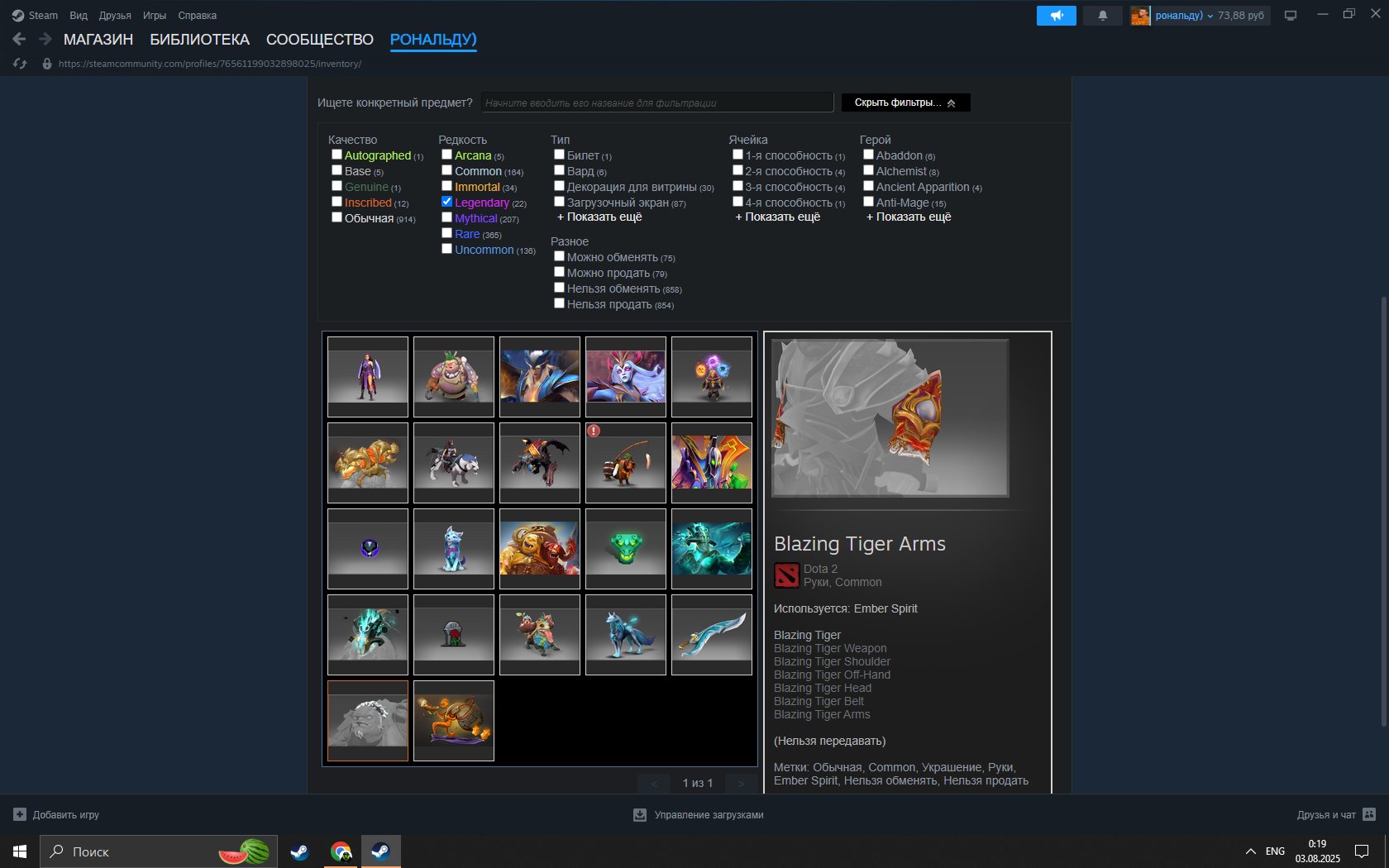Click the item name search field
The width and height of the screenshot is (1389, 868).
click(x=657, y=102)
